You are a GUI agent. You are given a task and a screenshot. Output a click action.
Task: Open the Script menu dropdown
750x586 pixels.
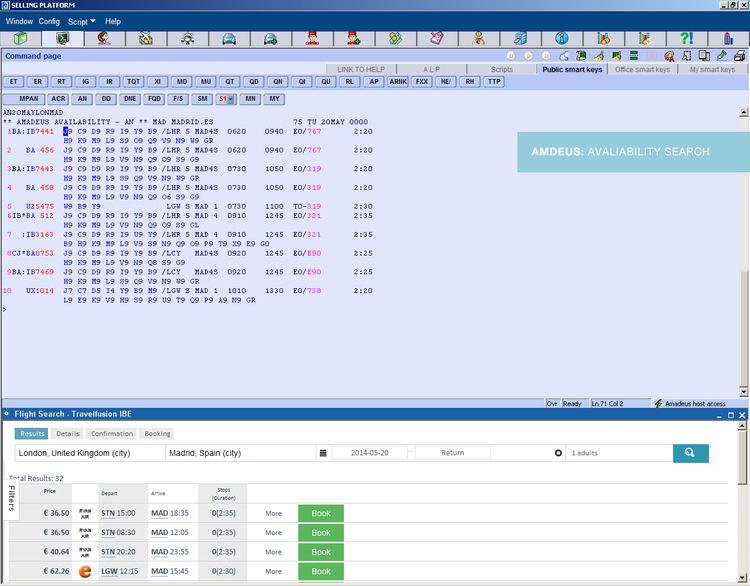81,22
